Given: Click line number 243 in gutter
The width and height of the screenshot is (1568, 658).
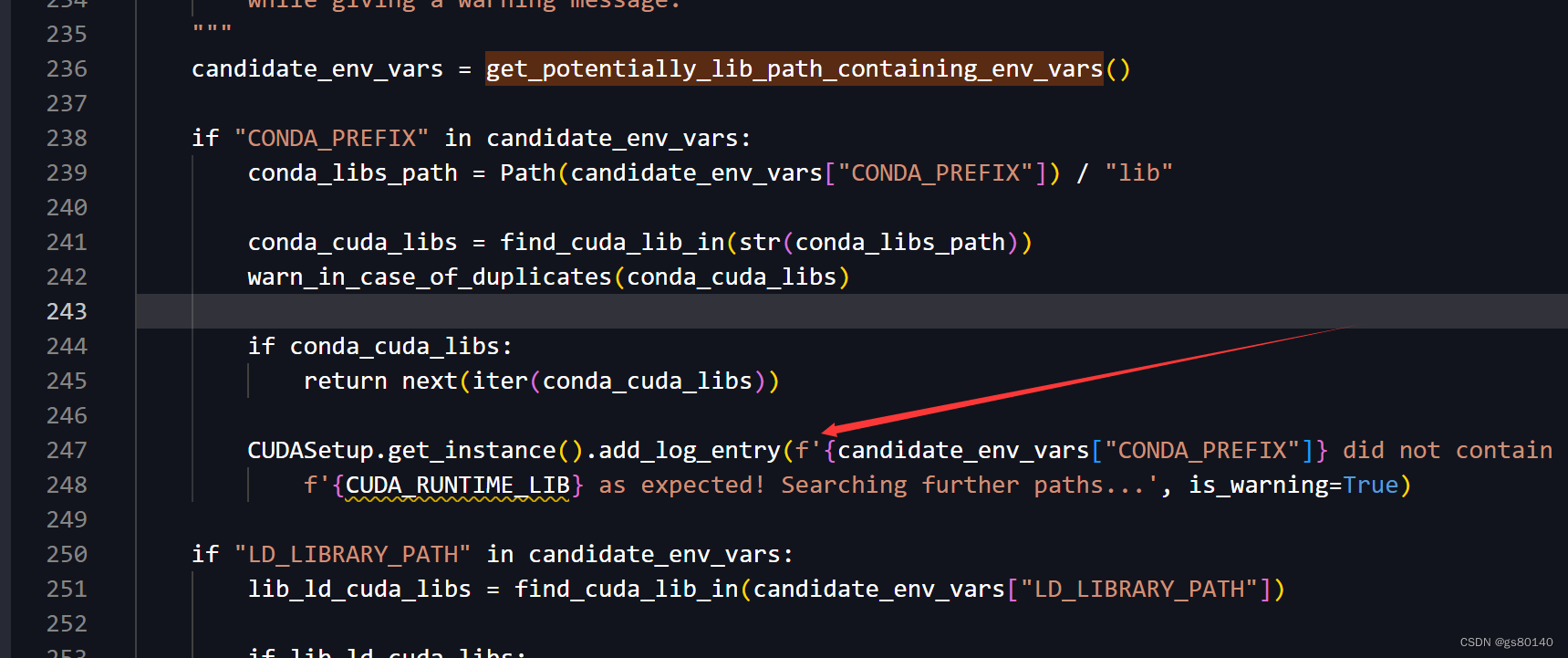Looking at the screenshot, I should (67, 312).
